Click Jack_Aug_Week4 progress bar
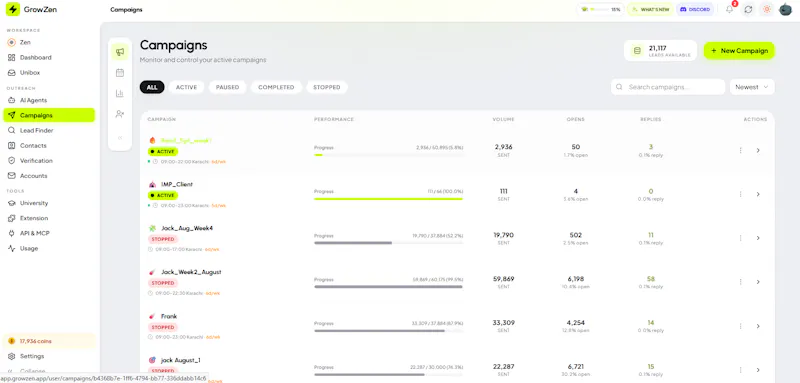The image size is (800, 383). [388, 243]
